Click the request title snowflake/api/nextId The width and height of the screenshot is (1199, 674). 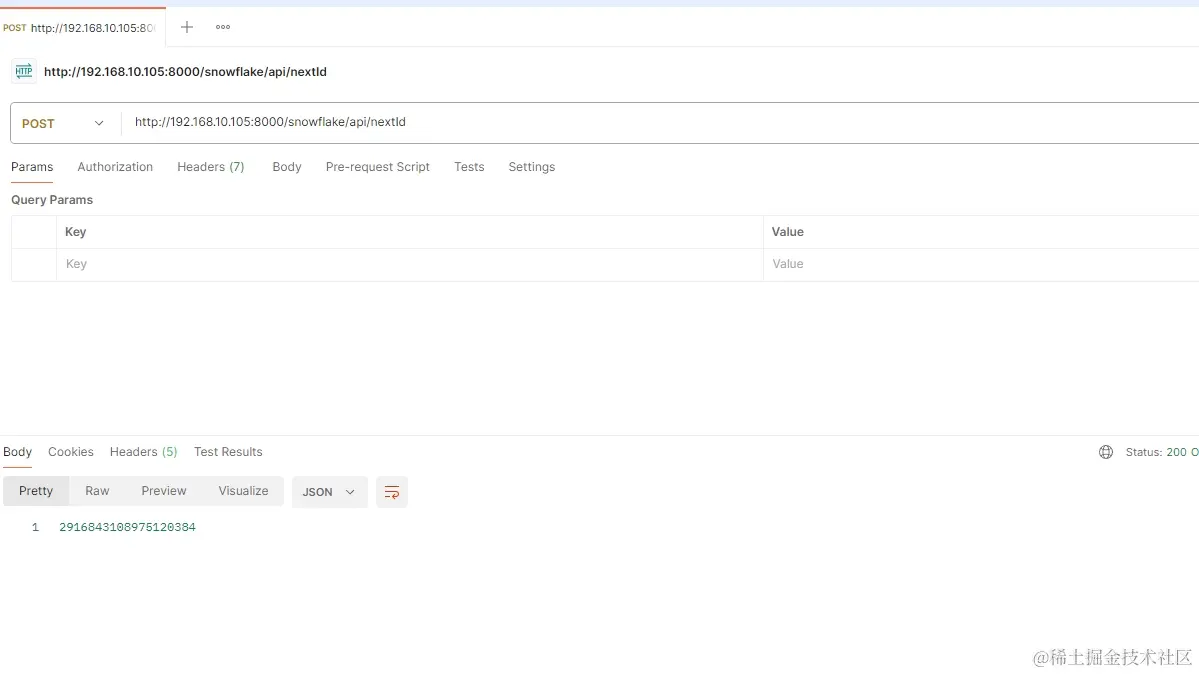coord(185,72)
